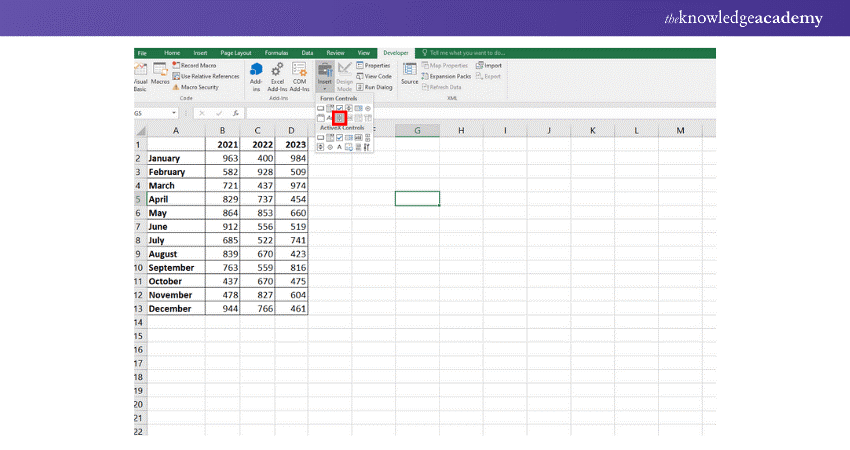The width and height of the screenshot is (850, 450).
Task: Click View Code button
Action: point(377,76)
